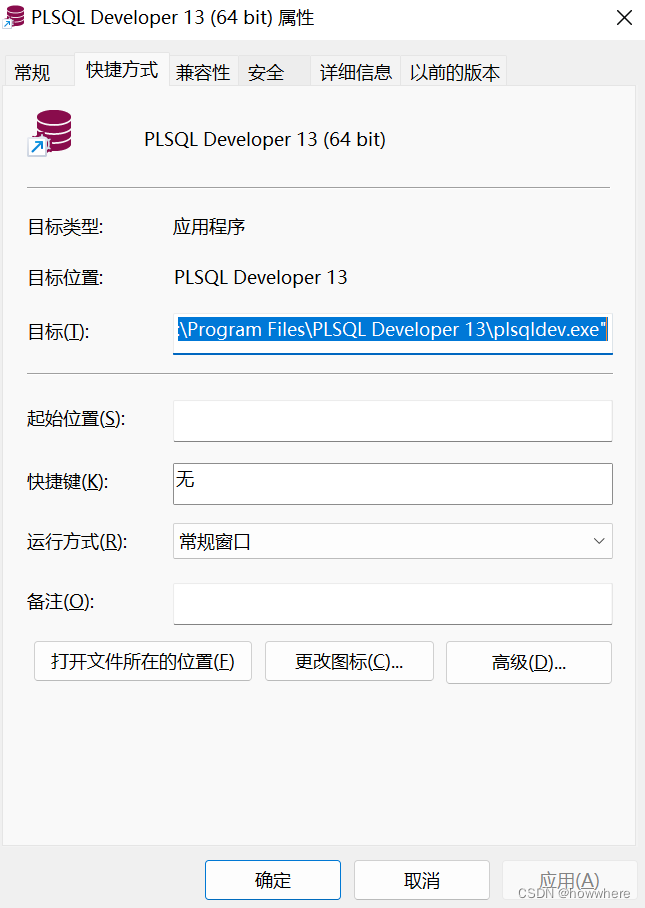This screenshot has width=645, height=908.
Task: Click the 应用程序 target type text
Action: pos(209,226)
